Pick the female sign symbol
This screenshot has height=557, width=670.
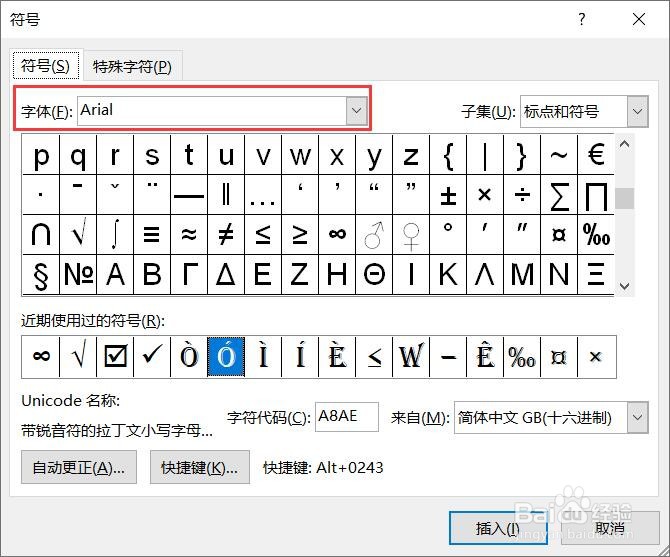click(411, 235)
